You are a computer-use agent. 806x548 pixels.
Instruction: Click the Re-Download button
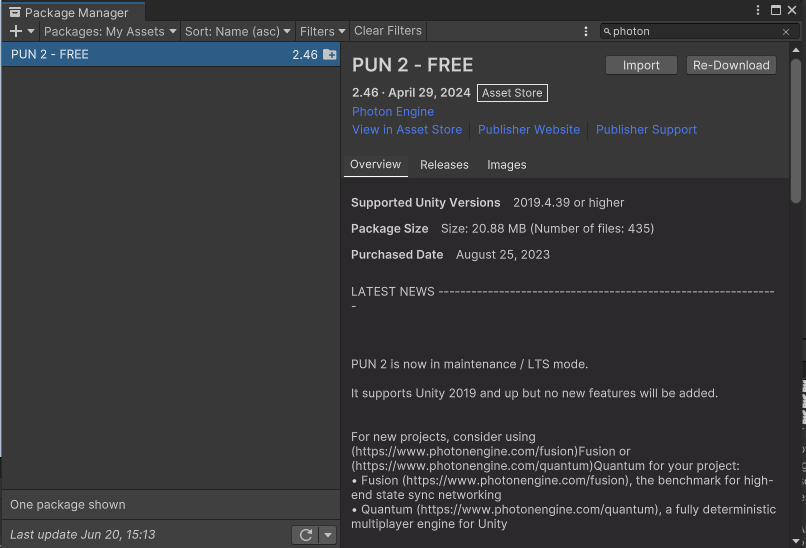pyautogui.click(x=731, y=65)
